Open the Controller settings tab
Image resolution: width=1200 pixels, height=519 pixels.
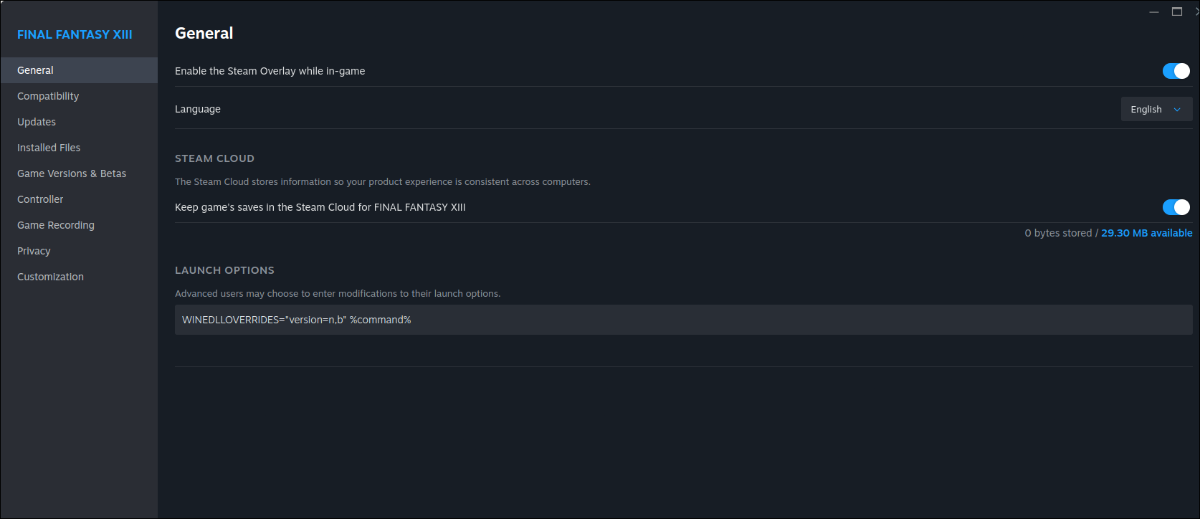pos(40,199)
